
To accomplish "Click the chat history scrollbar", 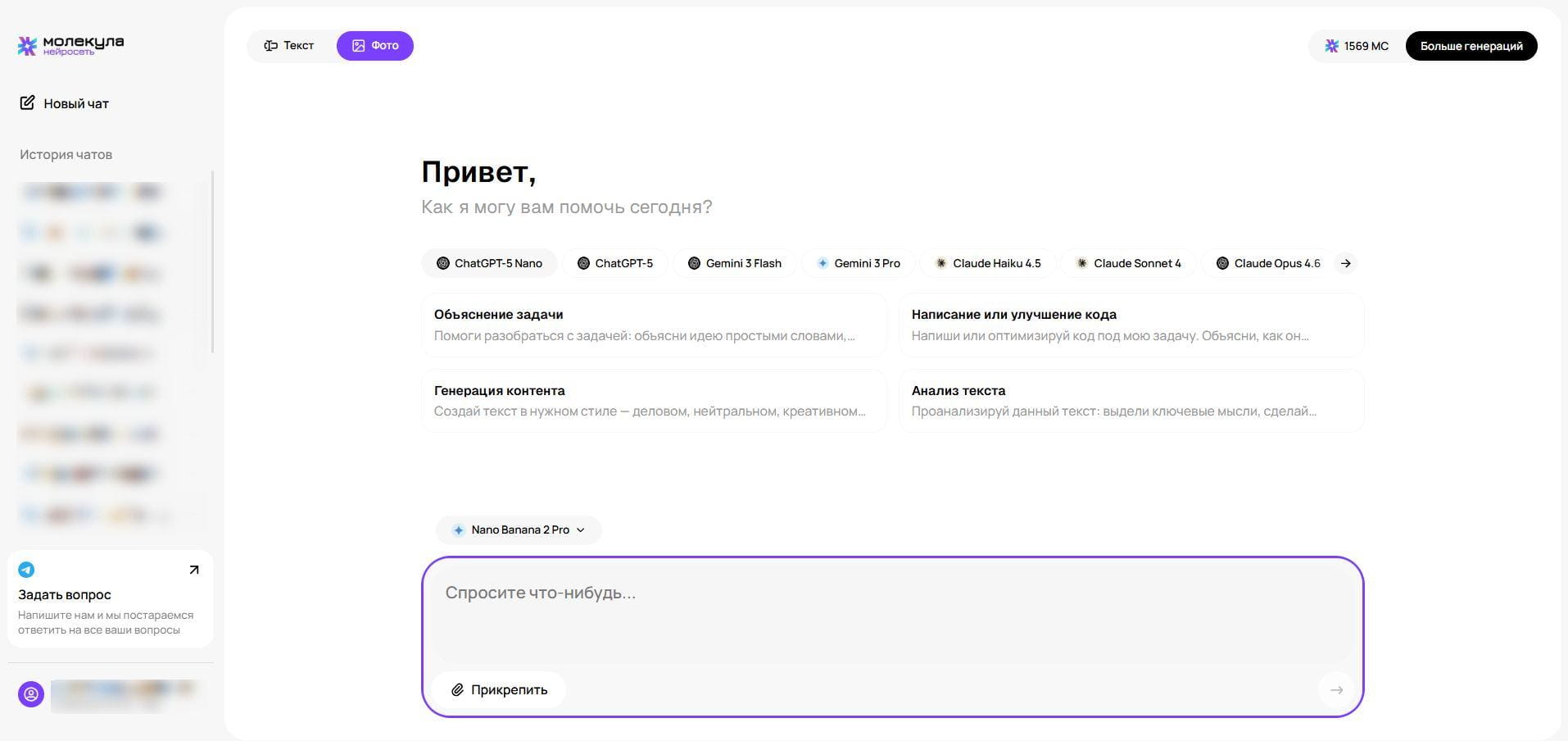I will click(x=212, y=262).
